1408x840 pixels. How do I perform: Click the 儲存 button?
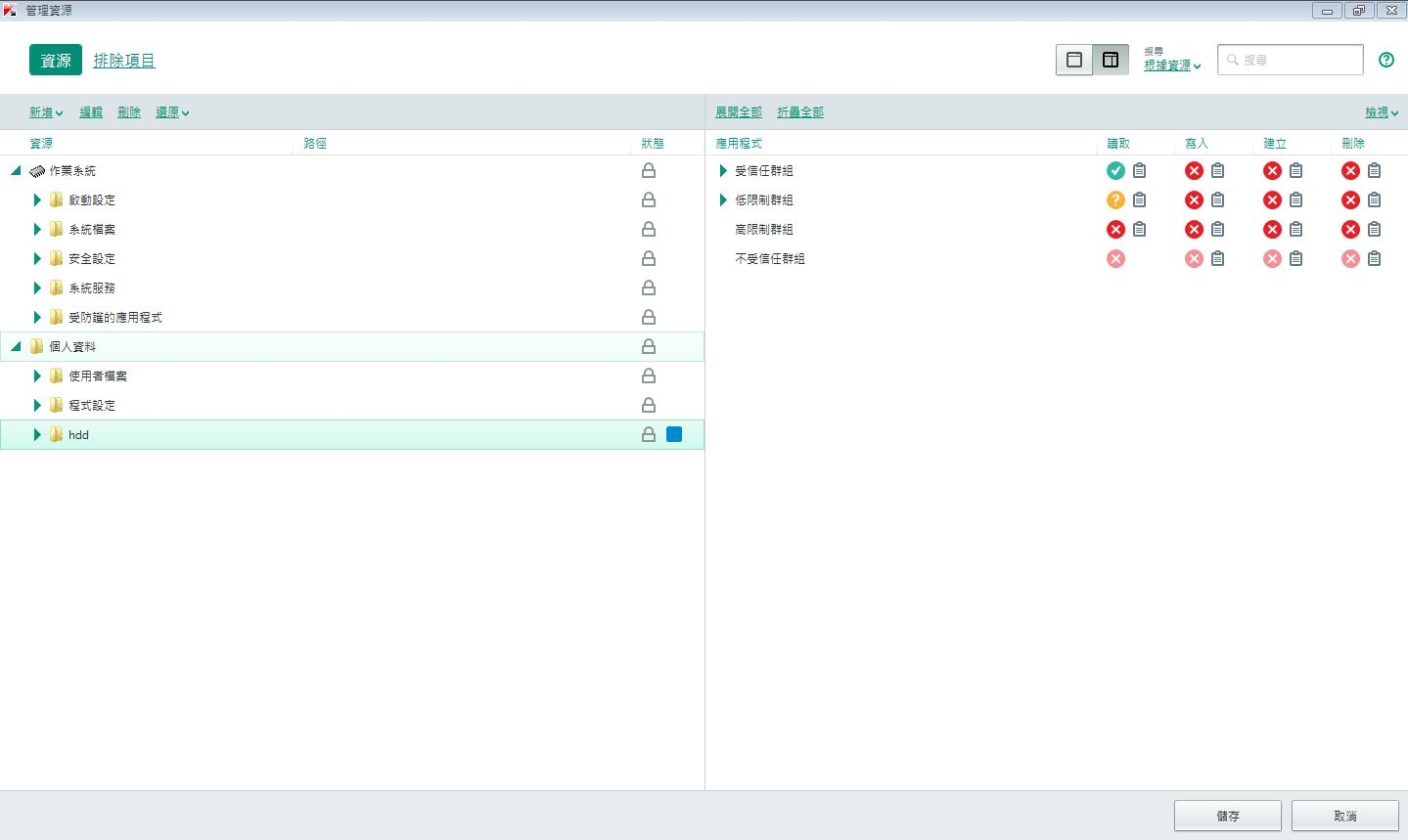[x=1228, y=816]
